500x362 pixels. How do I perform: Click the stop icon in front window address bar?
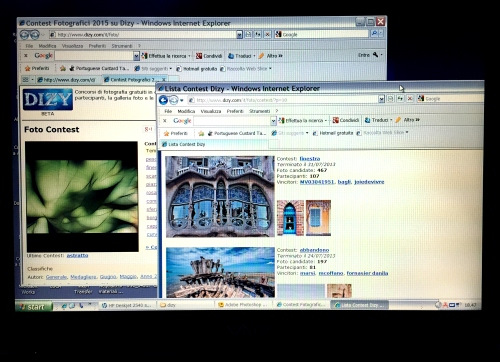tap(410, 99)
